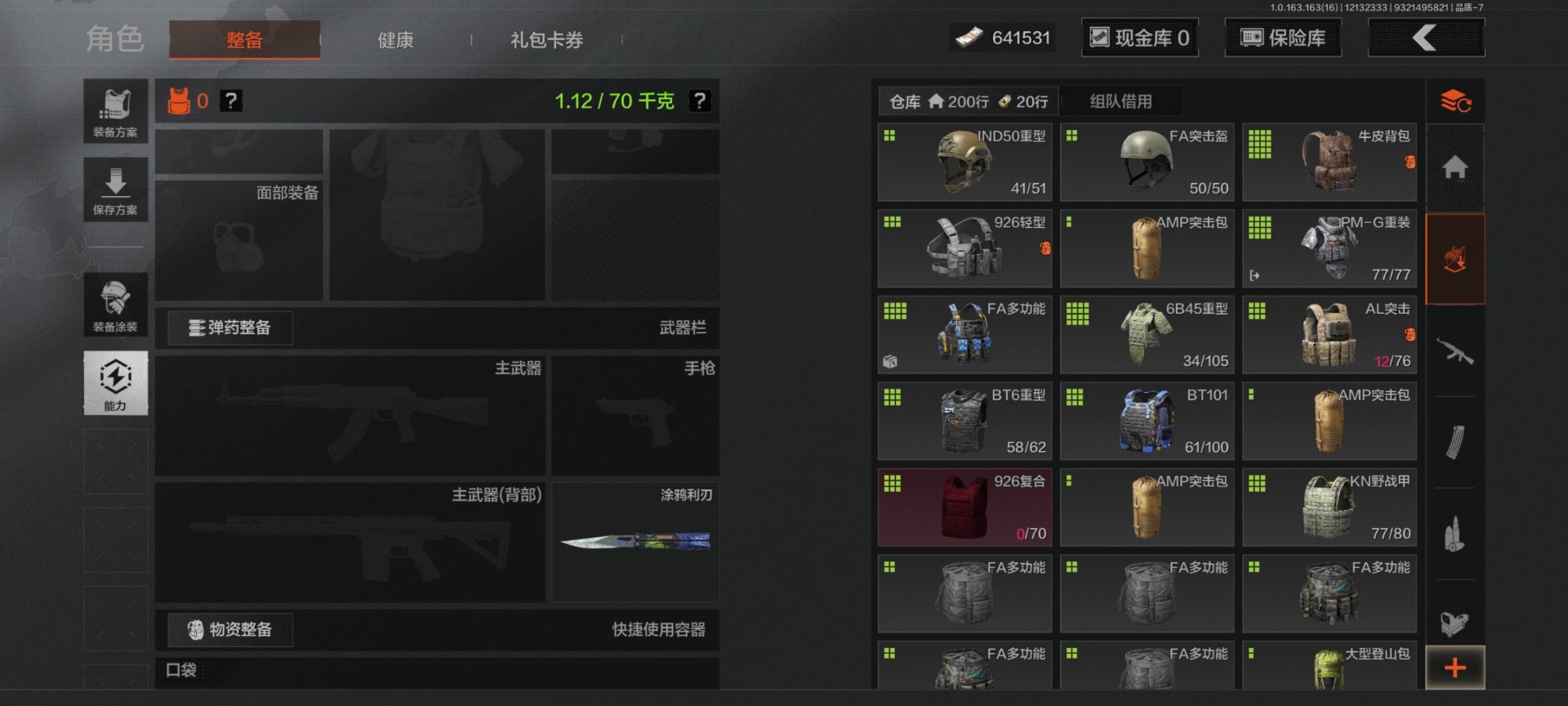Open the 装备方案 loadout icon
This screenshot has height=706, width=1568.
coord(115,111)
